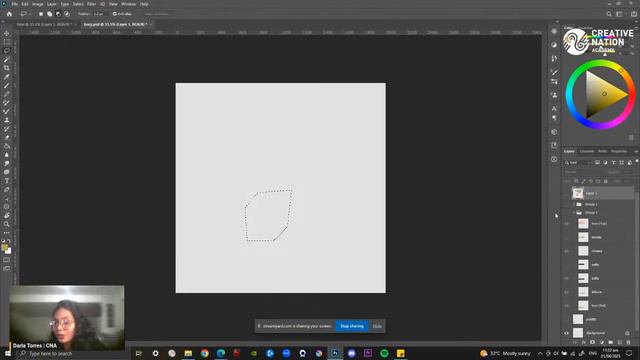Click the Stop sharing button
The height and width of the screenshot is (360, 640).
352,326
